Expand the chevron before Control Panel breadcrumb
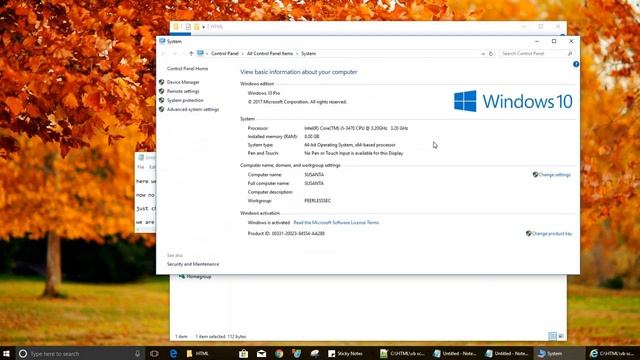Screen dimensions: 640x360 207,53
